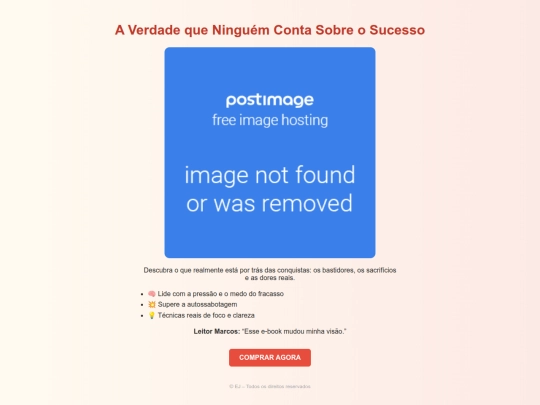
Task: Click the "free image hosting" text
Action: pos(270,120)
